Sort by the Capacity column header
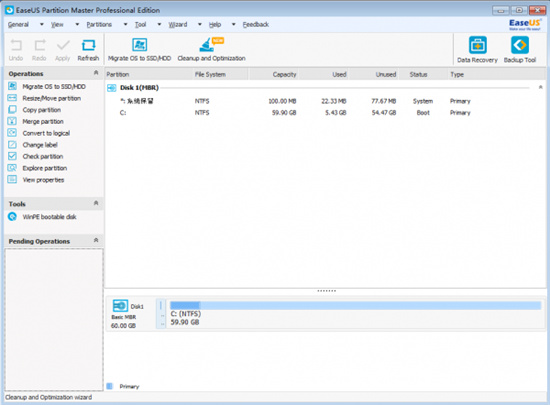 [x=274, y=74]
